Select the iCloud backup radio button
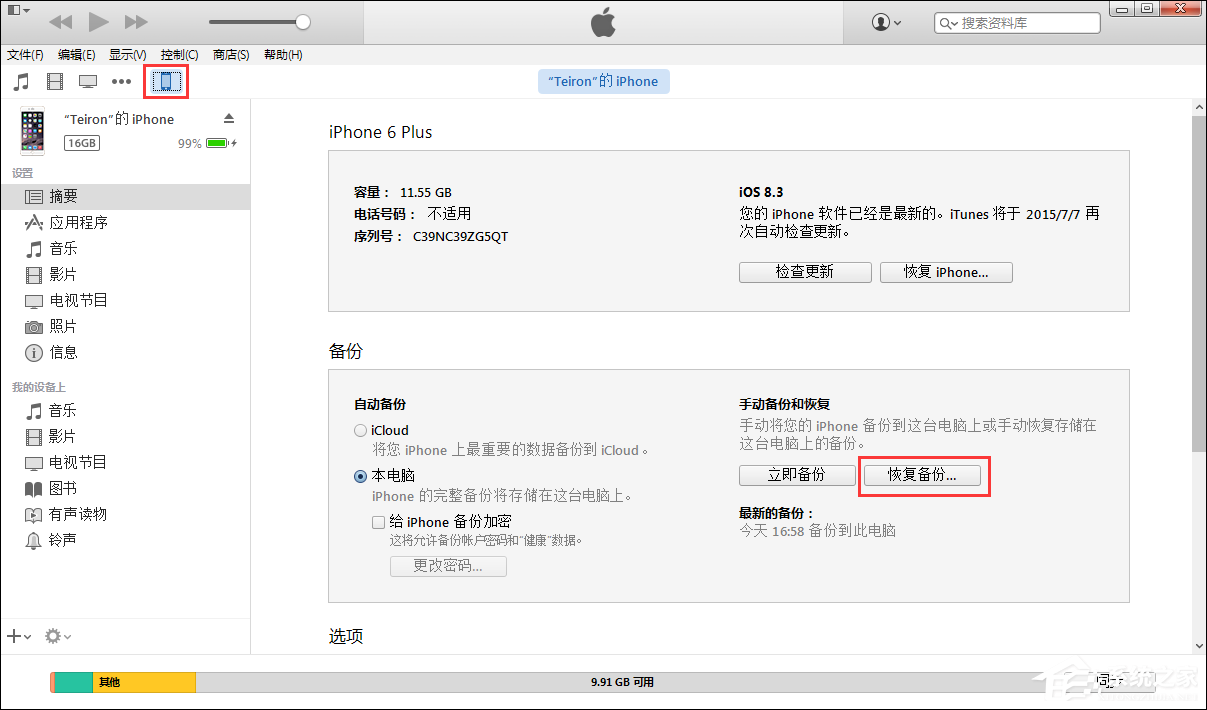Image resolution: width=1207 pixels, height=710 pixels. tap(359, 430)
